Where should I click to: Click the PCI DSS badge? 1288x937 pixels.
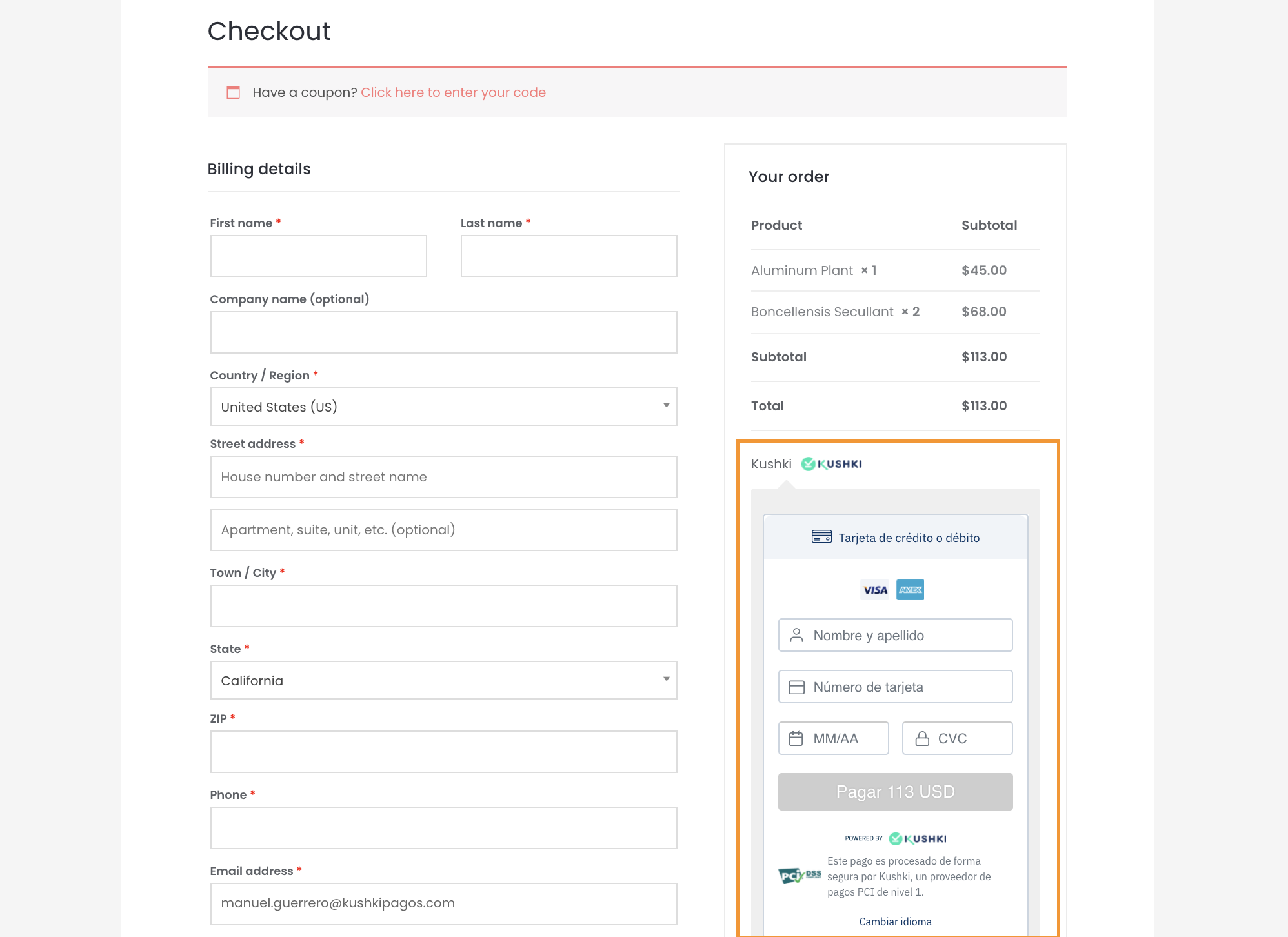click(799, 876)
